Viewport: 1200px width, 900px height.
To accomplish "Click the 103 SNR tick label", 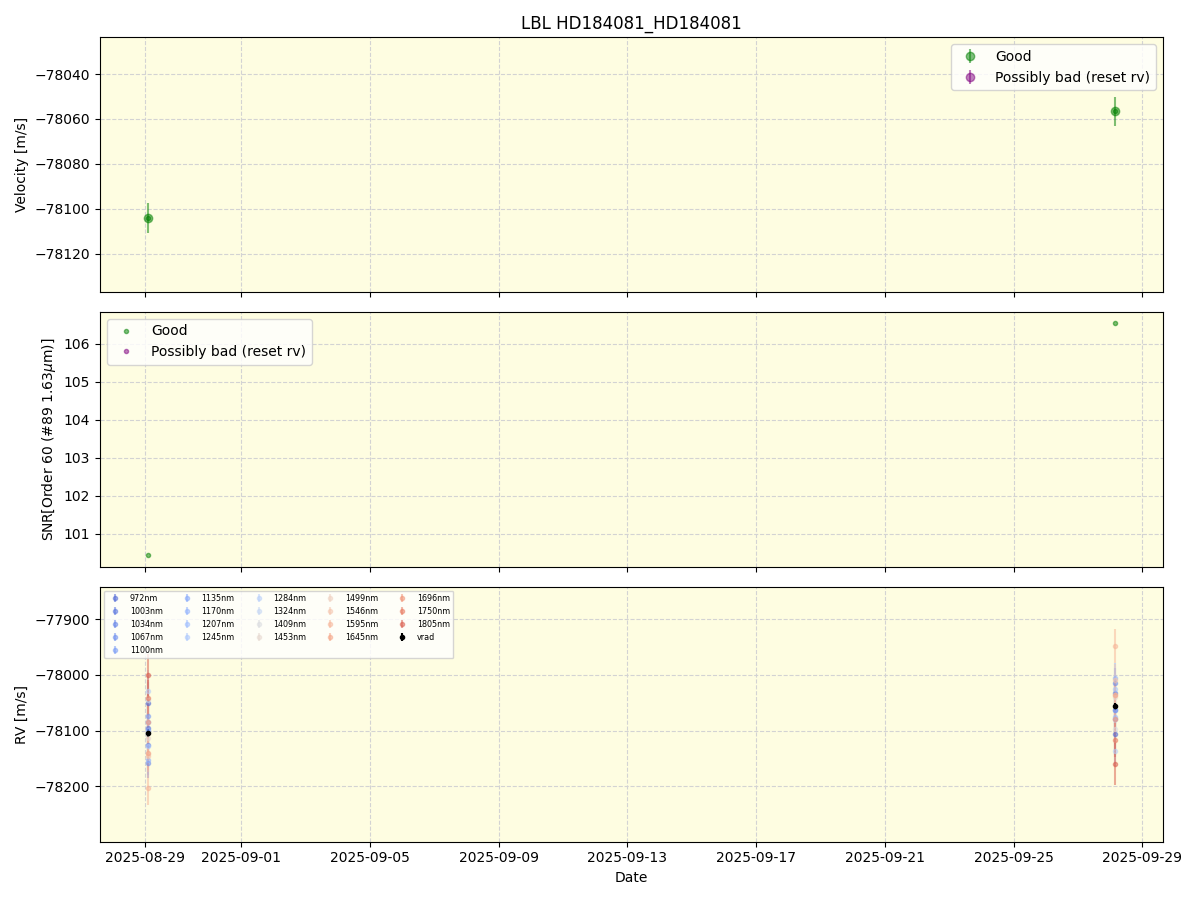I will pyautogui.click(x=78, y=459).
